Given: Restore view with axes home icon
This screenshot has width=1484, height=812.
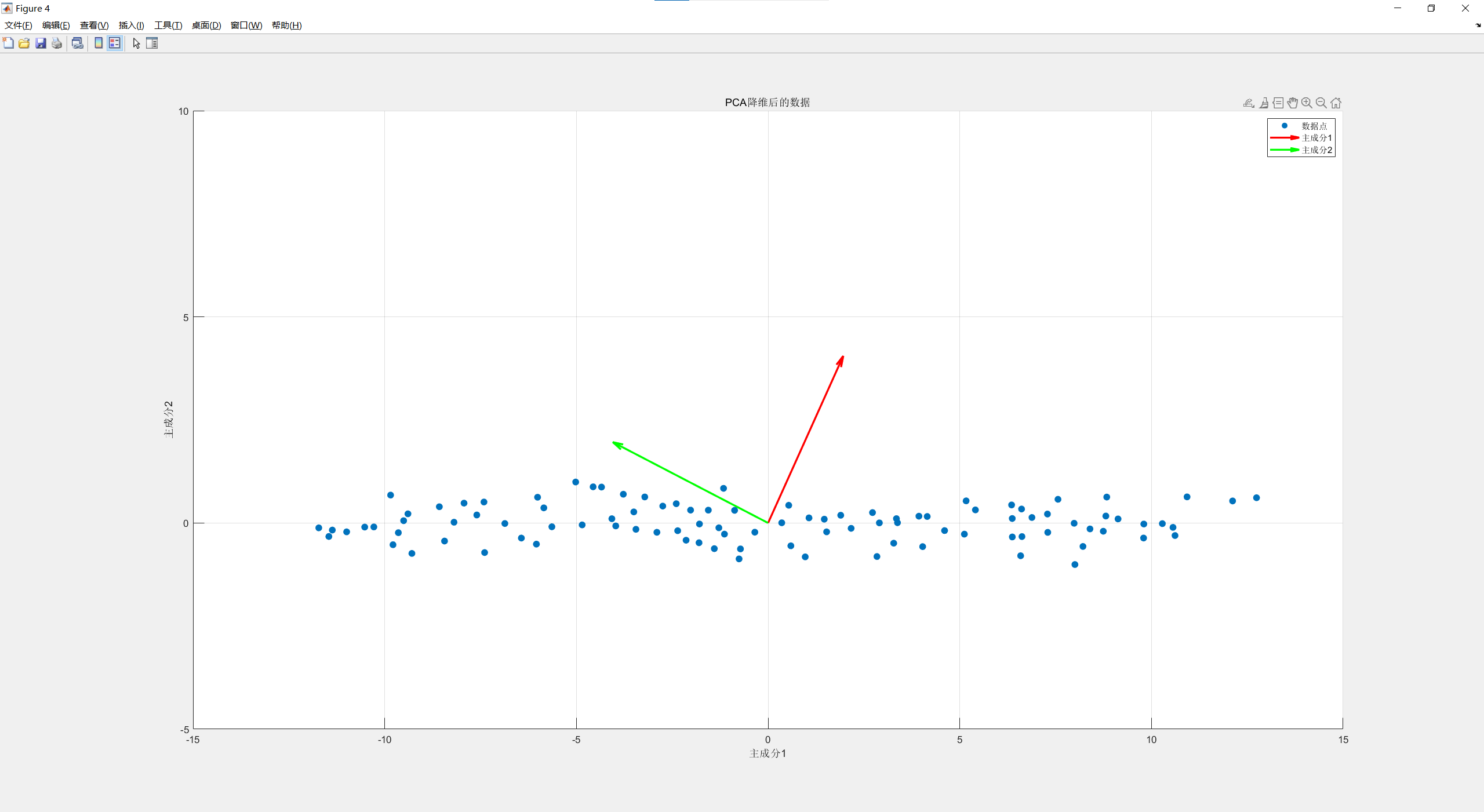Looking at the screenshot, I should point(1336,103).
